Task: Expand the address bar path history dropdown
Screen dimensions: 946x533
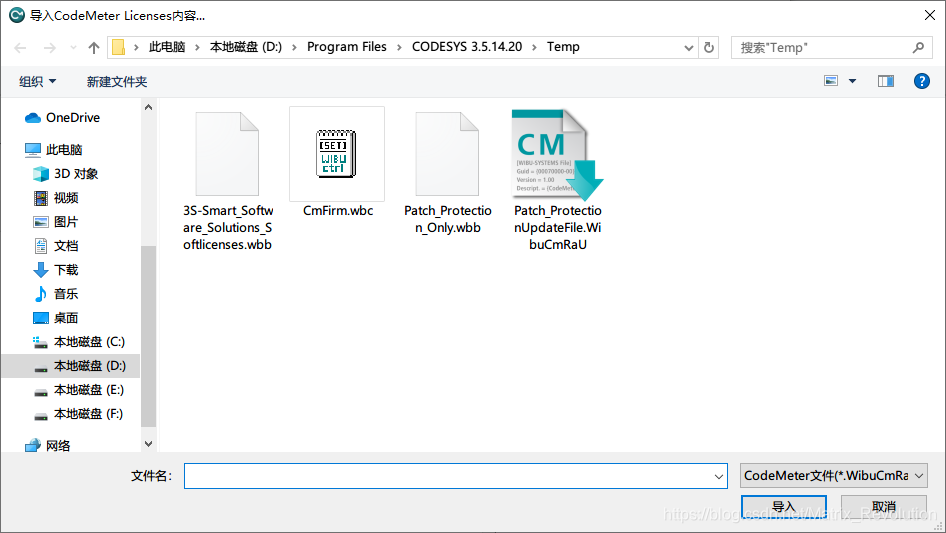Action: 689,47
